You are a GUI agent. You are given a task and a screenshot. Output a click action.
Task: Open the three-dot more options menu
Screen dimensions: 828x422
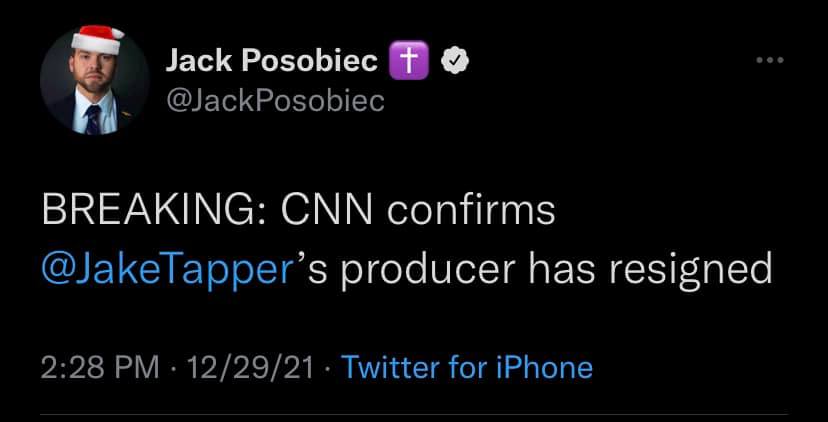click(x=769, y=60)
